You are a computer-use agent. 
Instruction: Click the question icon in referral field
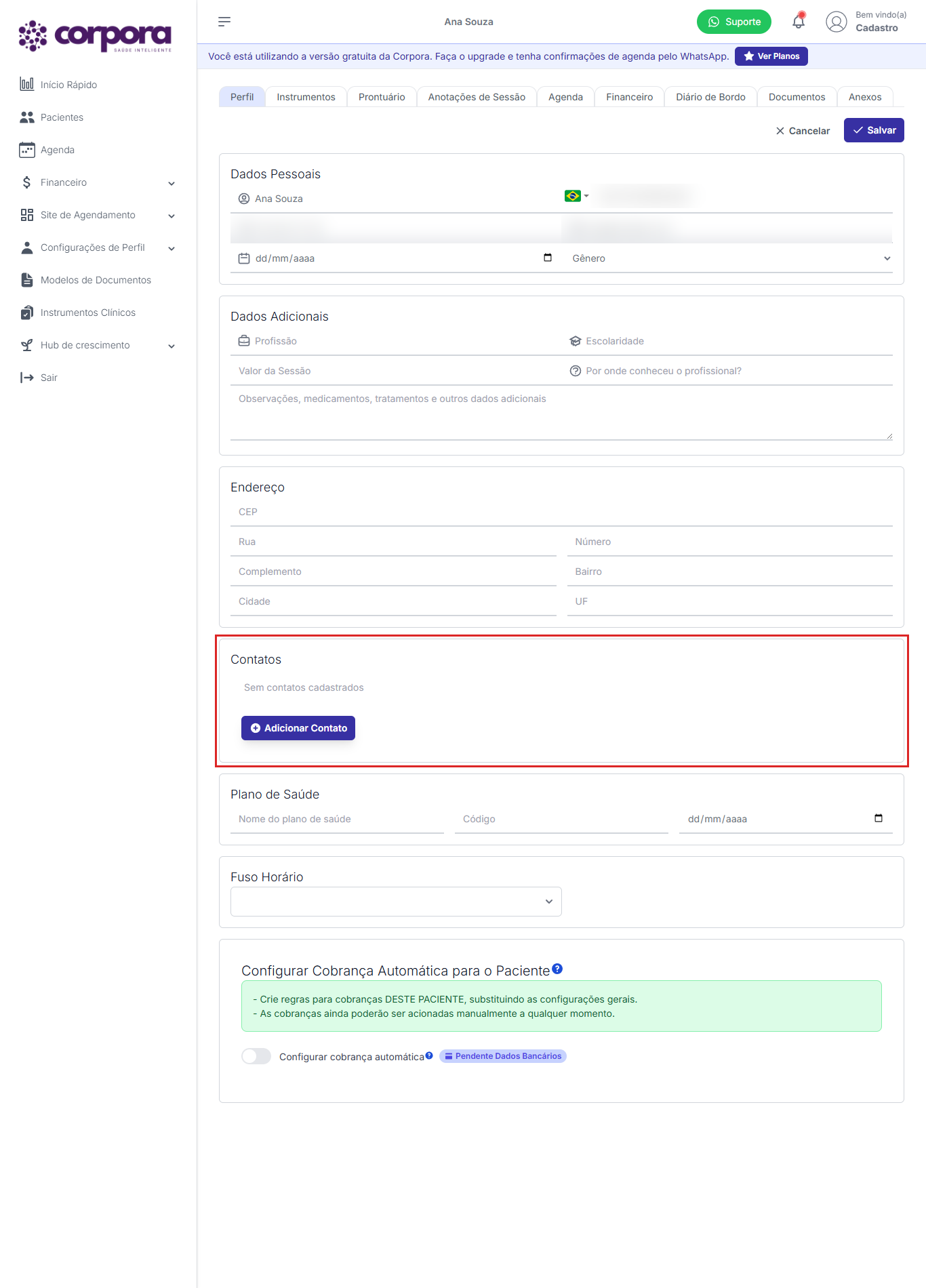pos(576,371)
